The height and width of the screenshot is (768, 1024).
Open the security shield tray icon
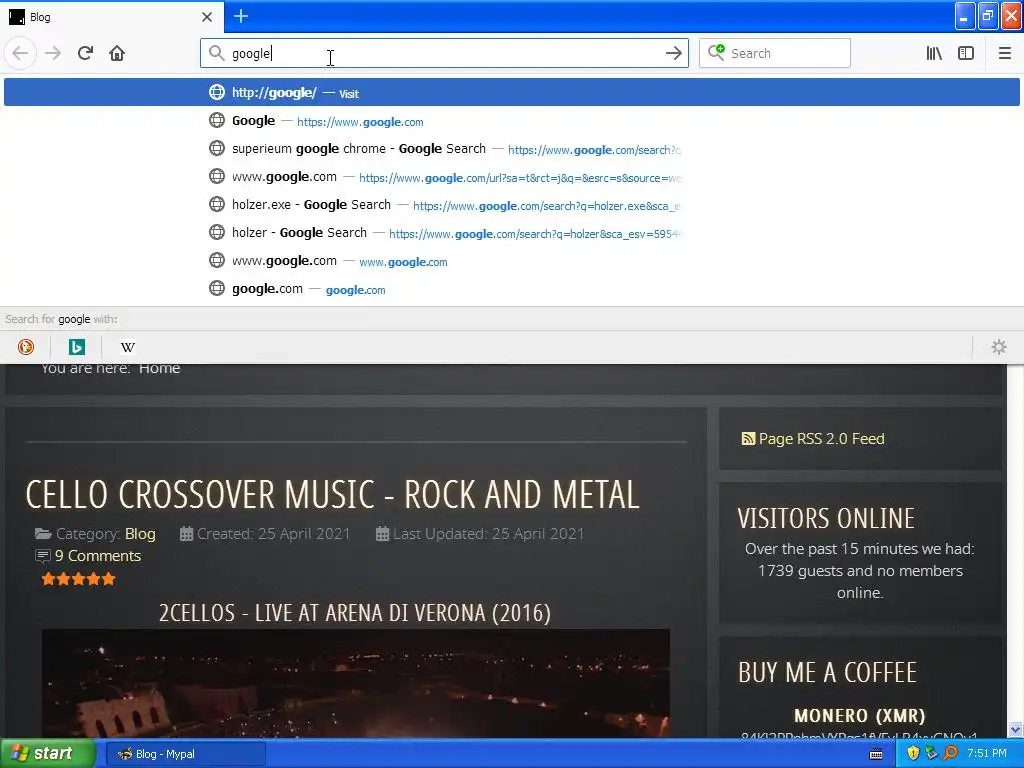click(x=913, y=754)
